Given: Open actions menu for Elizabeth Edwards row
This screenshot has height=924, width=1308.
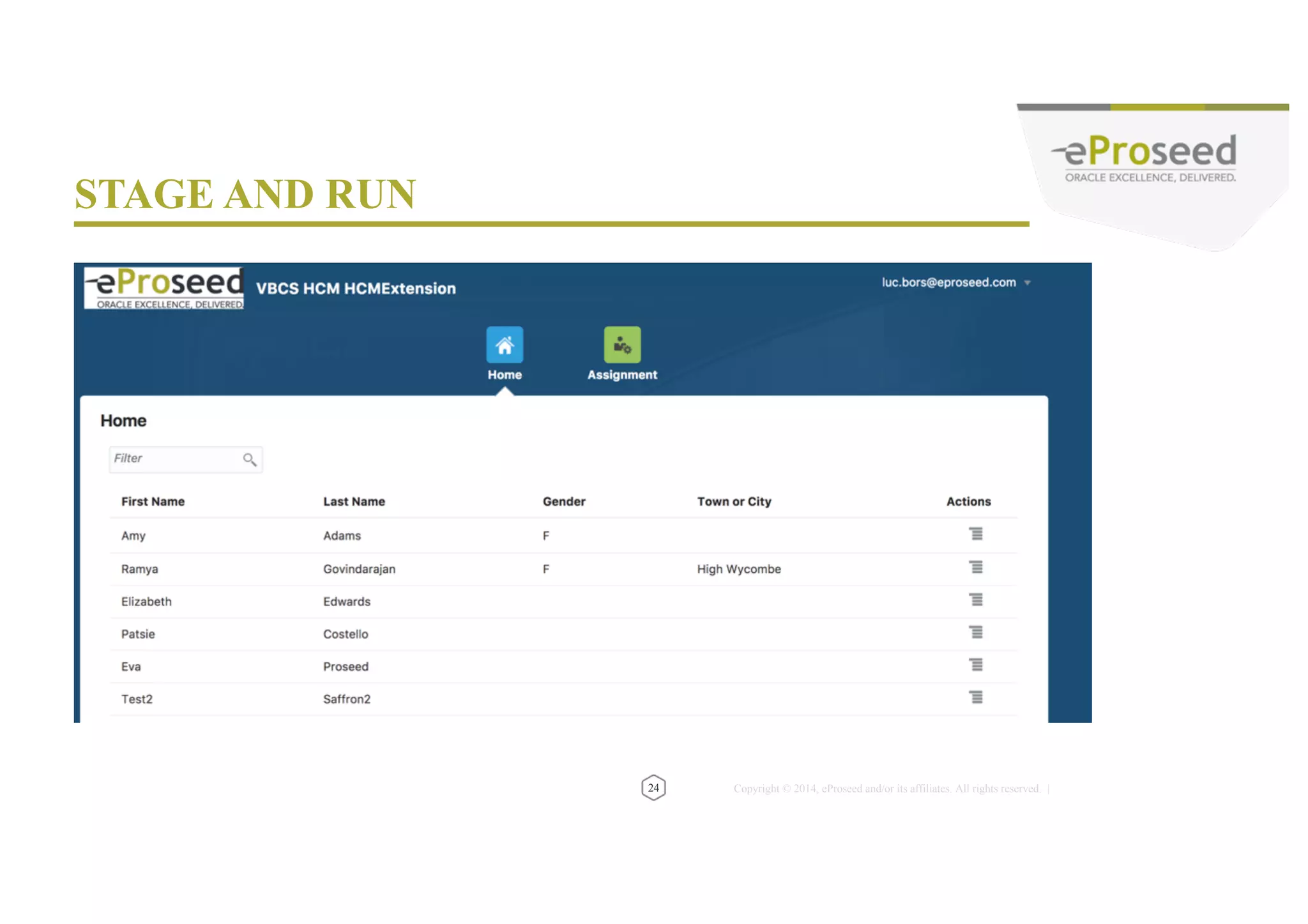Looking at the screenshot, I should 975,600.
